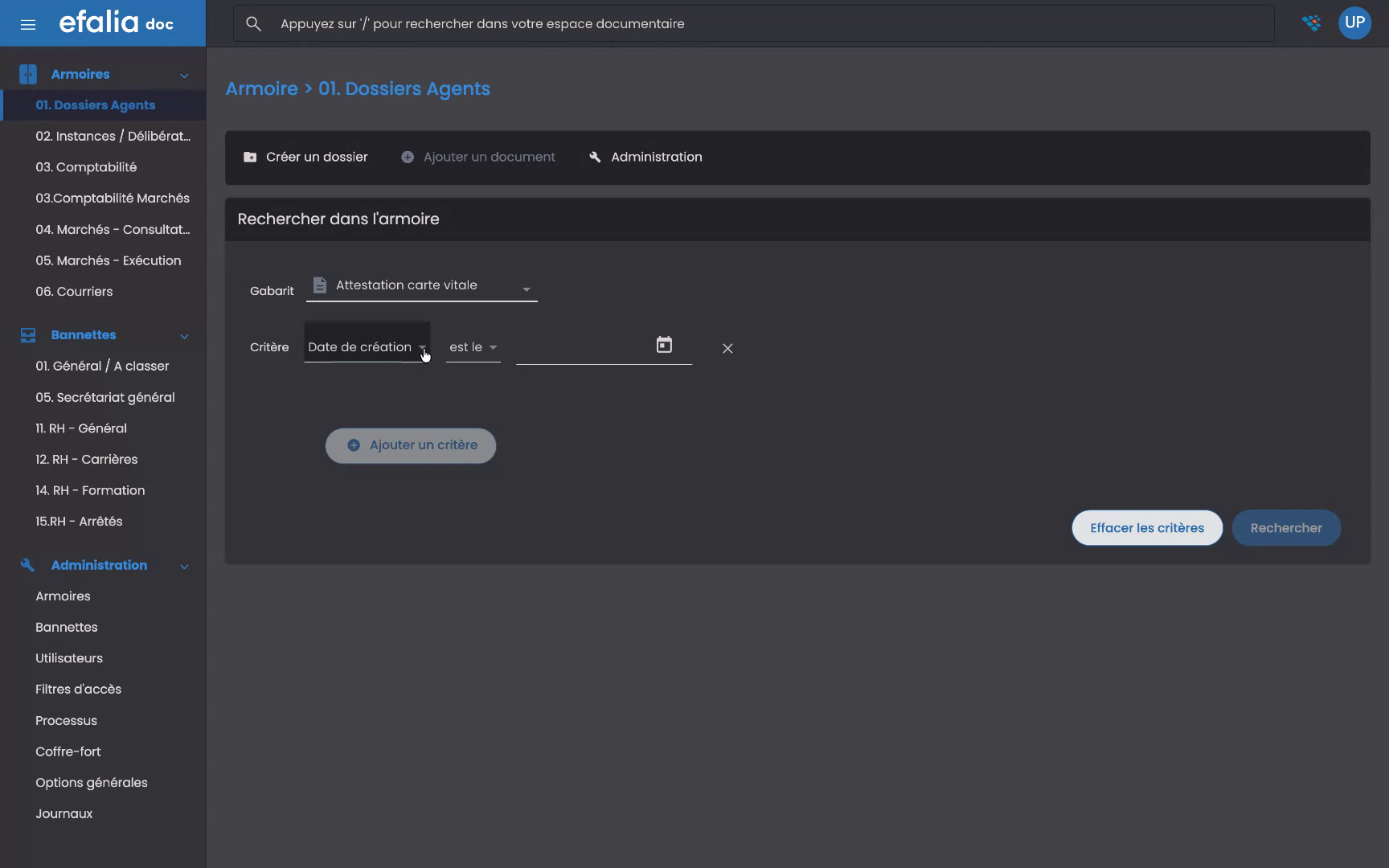Open the Gabarit dropdown
The image size is (1389, 868).
point(527,289)
